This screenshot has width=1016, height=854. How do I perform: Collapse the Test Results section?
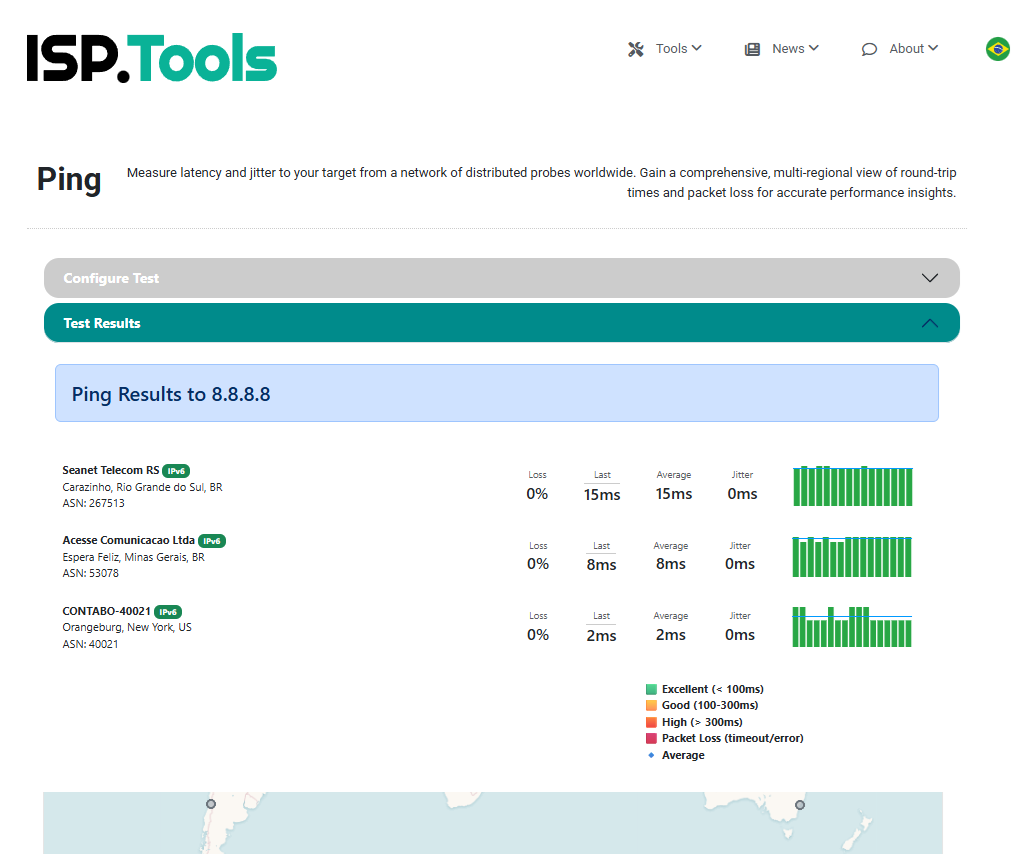pos(929,322)
